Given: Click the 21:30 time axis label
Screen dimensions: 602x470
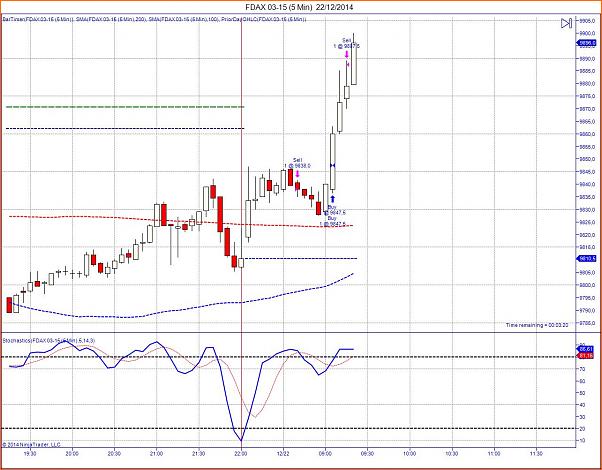Looking at the screenshot, I should [198, 453].
